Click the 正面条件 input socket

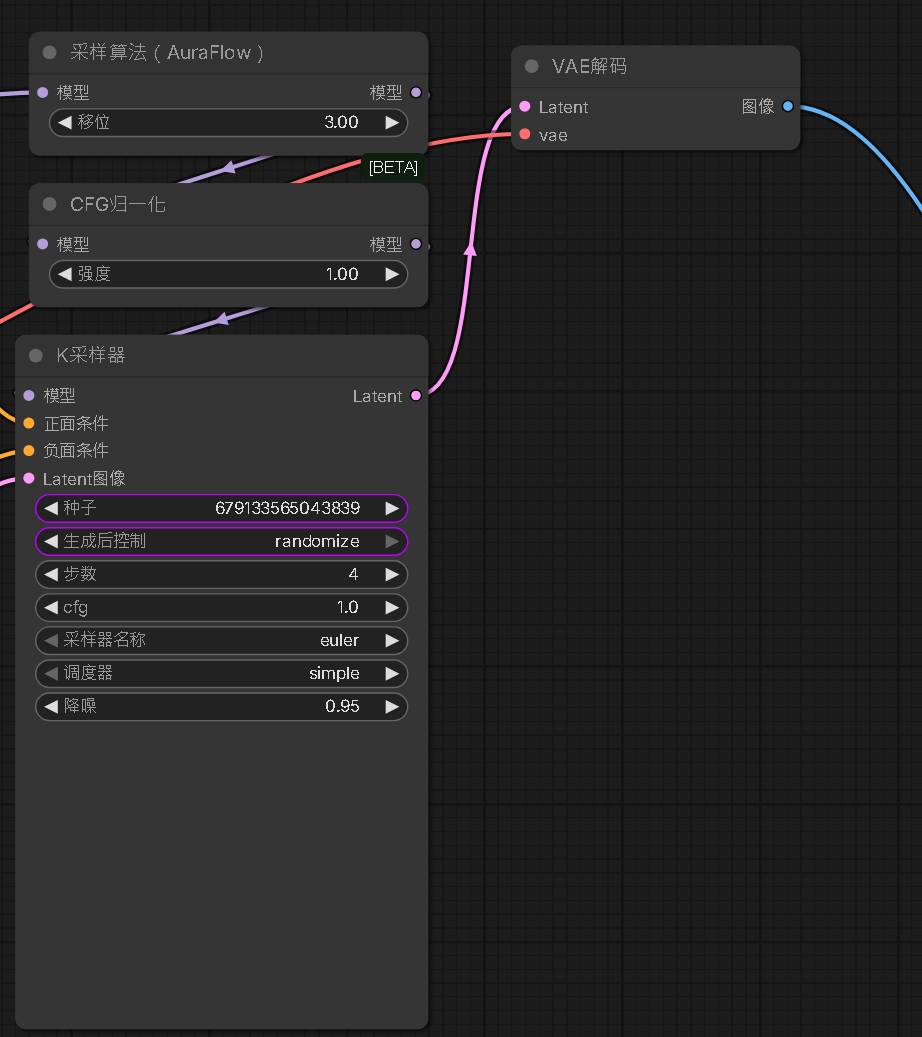click(x=29, y=423)
